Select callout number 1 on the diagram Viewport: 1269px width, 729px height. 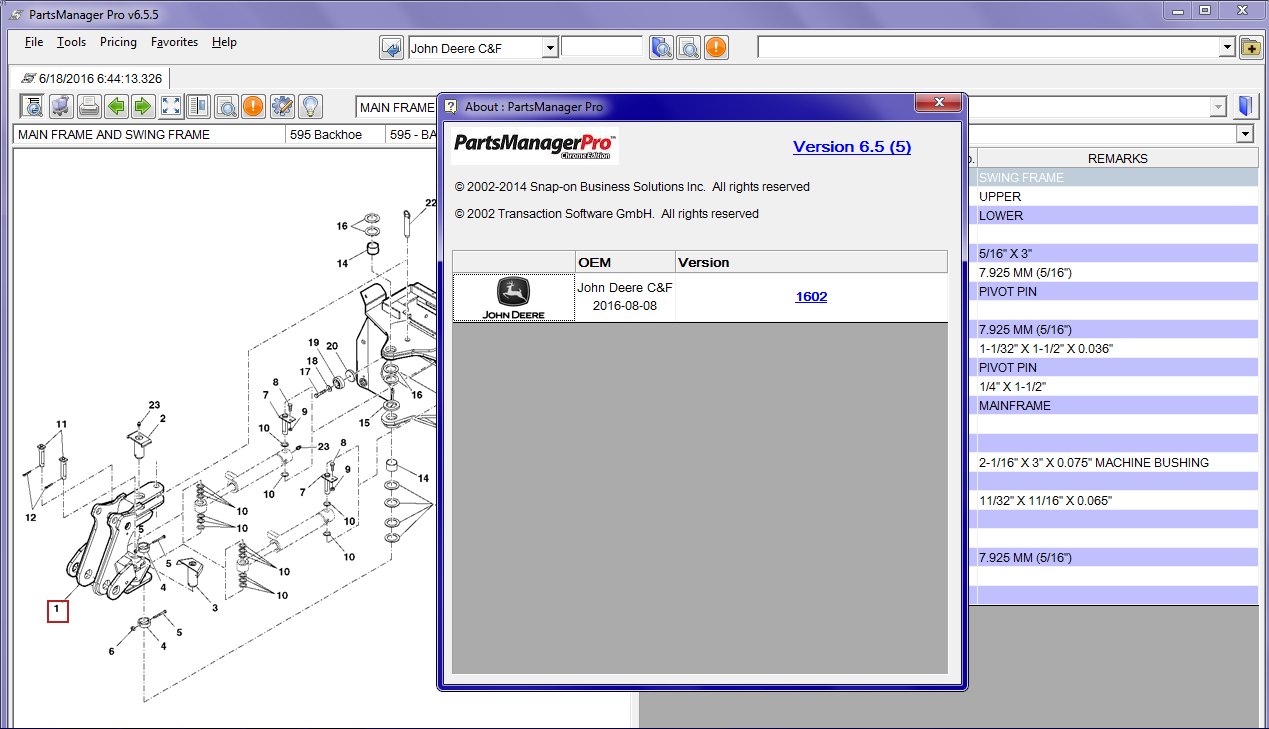(57, 609)
